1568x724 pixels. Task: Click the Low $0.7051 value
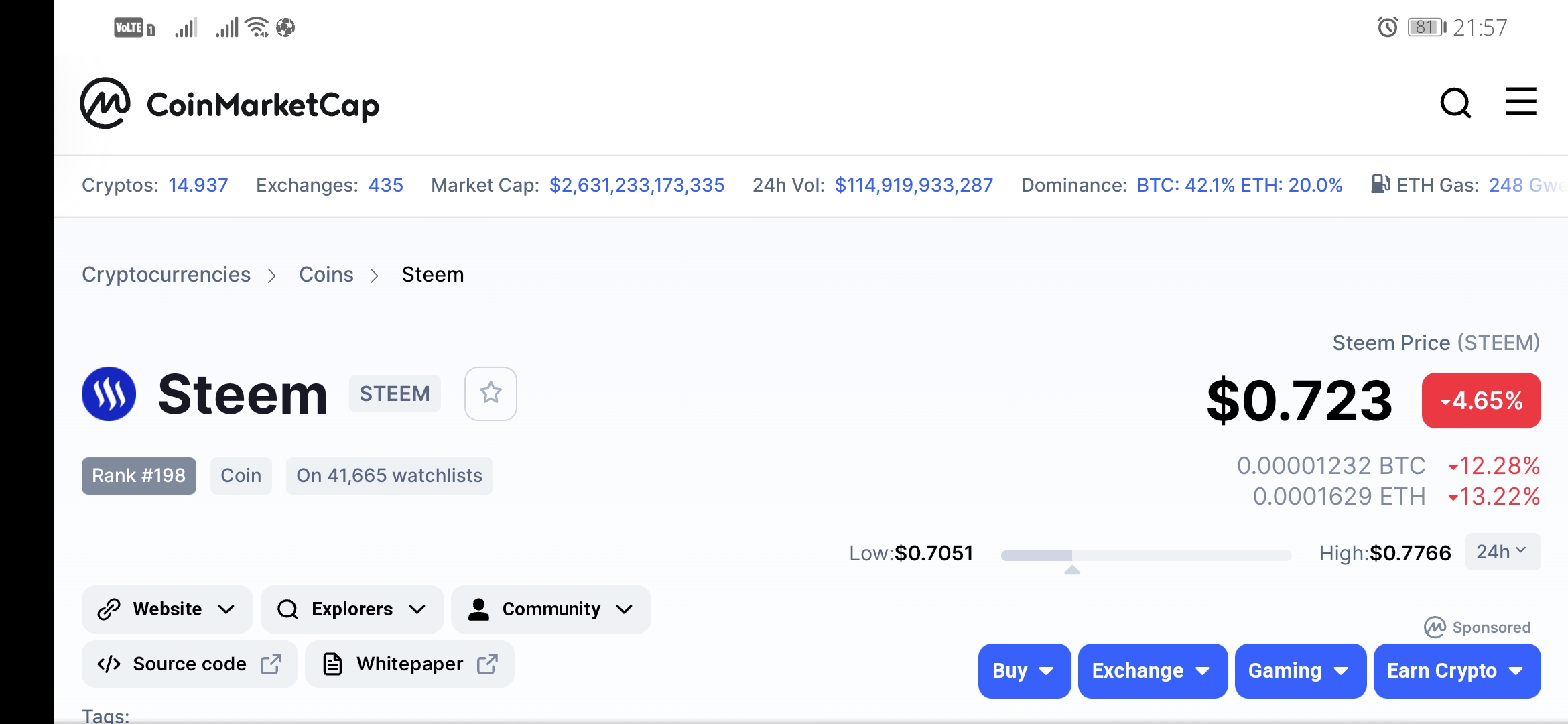pyautogui.click(x=933, y=553)
